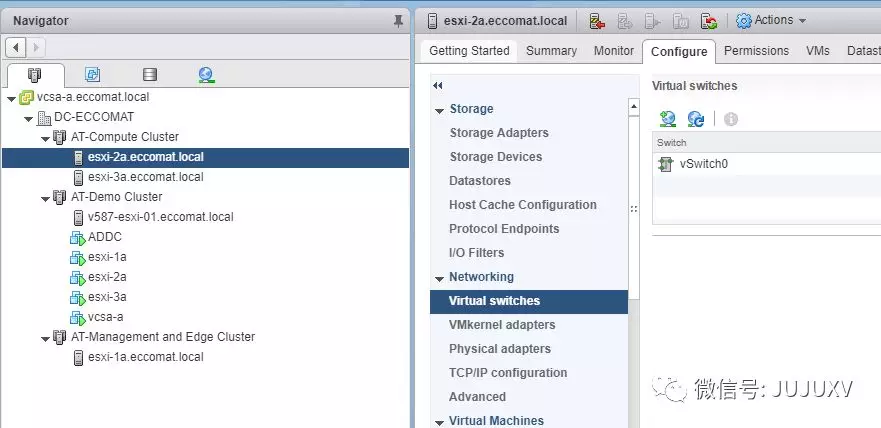The image size is (881, 428).
Task: Pin the Navigator panel
Action: point(399,20)
